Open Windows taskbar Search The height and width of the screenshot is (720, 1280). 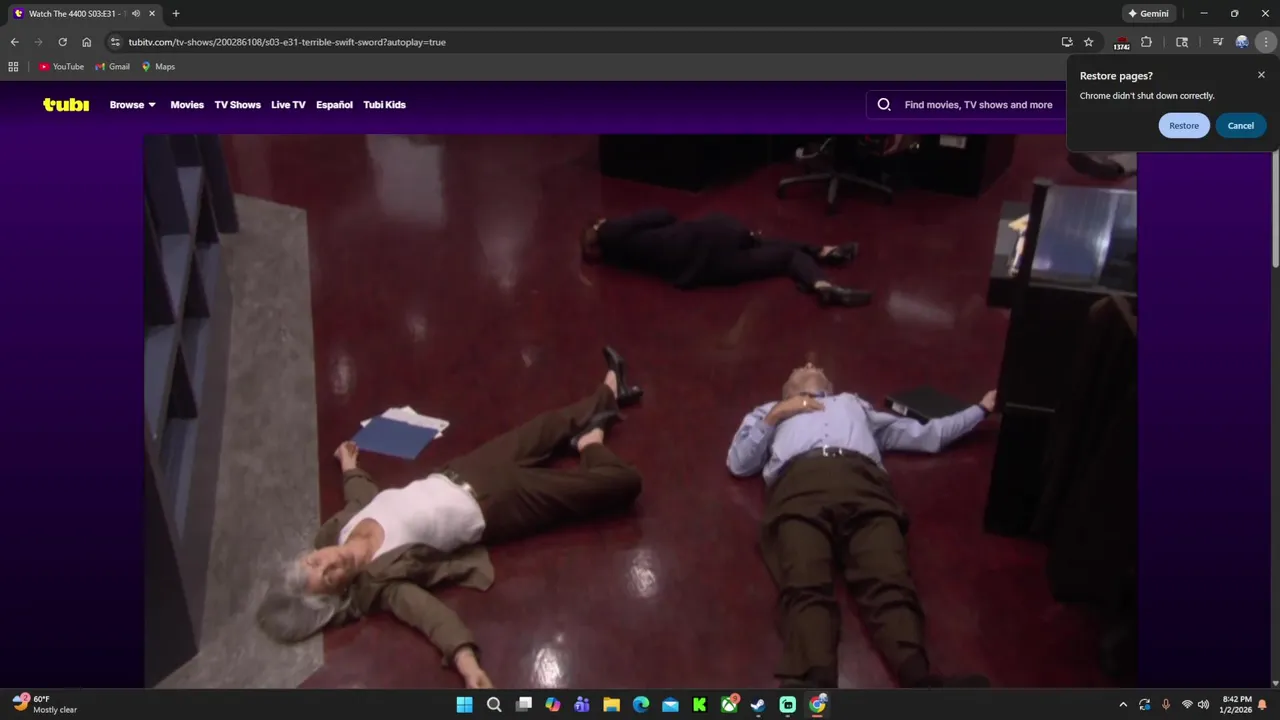[x=494, y=705]
